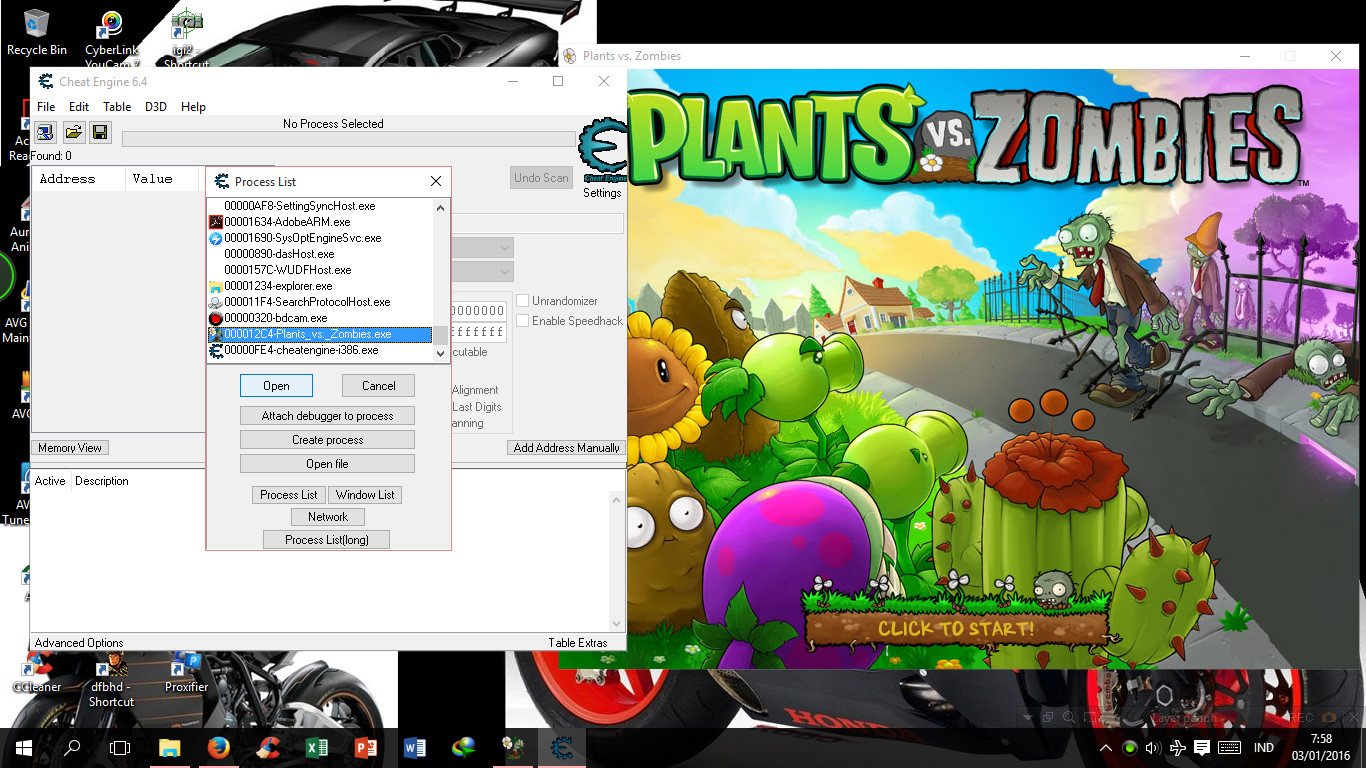Click the Window List button

tap(365, 495)
